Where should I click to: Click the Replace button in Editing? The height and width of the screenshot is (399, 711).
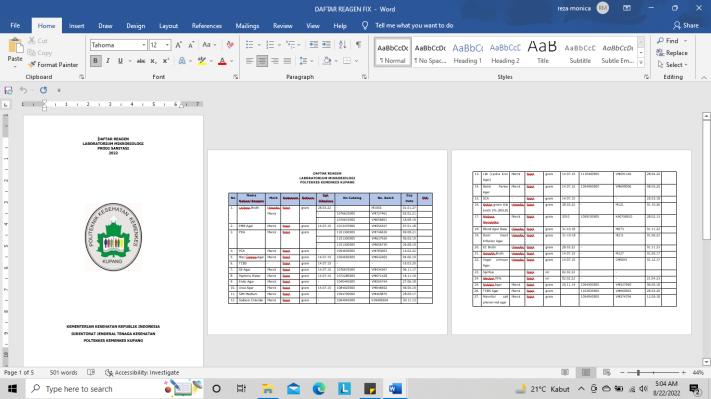(x=672, y=53)
